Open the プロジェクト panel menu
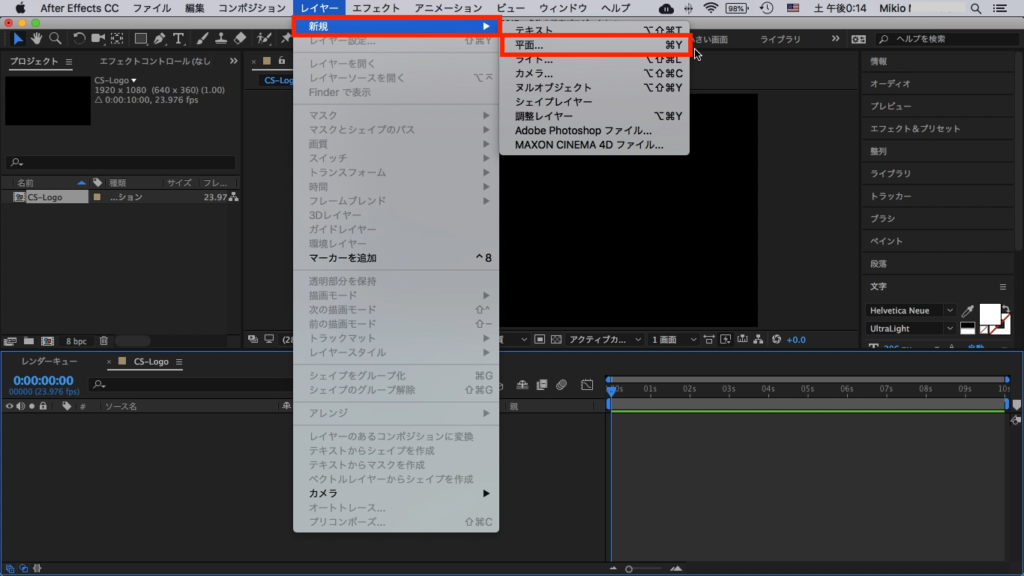Image resolution: width=1024 pixels, height=576 pixels. (69, 61)
